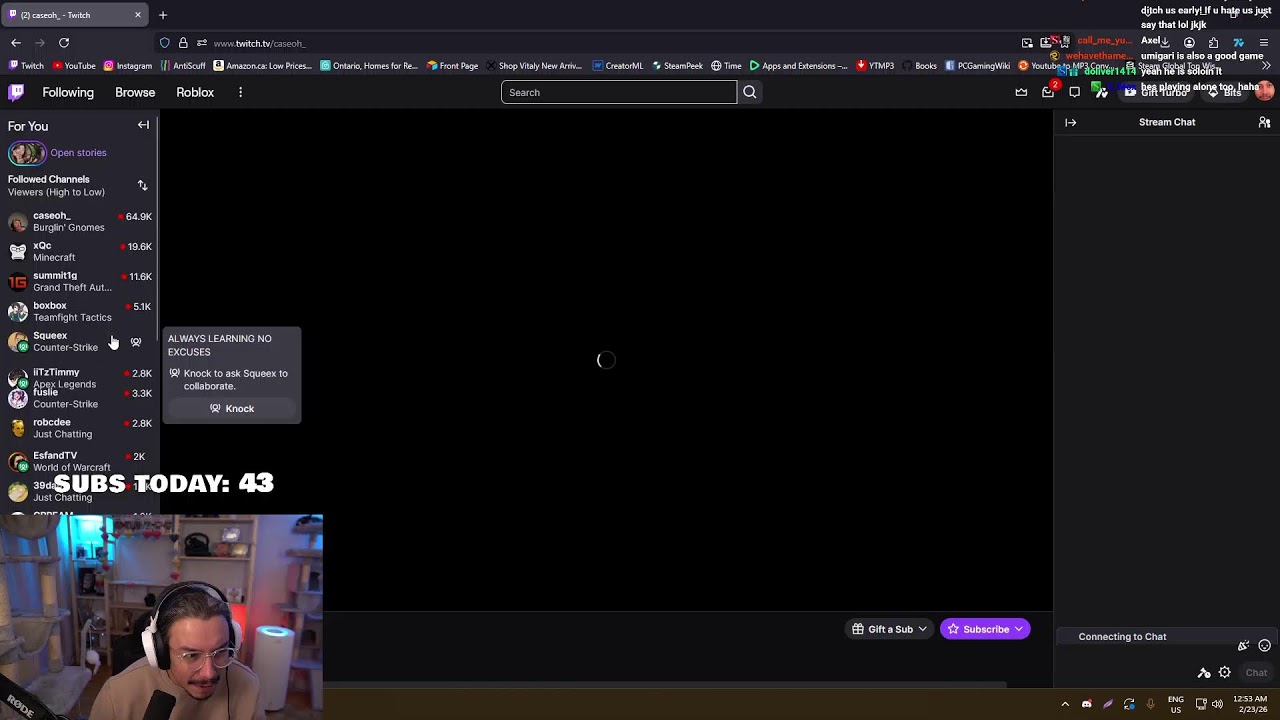
Task: Sort followed channels by viewers
Action: click(x=142, y=186)
